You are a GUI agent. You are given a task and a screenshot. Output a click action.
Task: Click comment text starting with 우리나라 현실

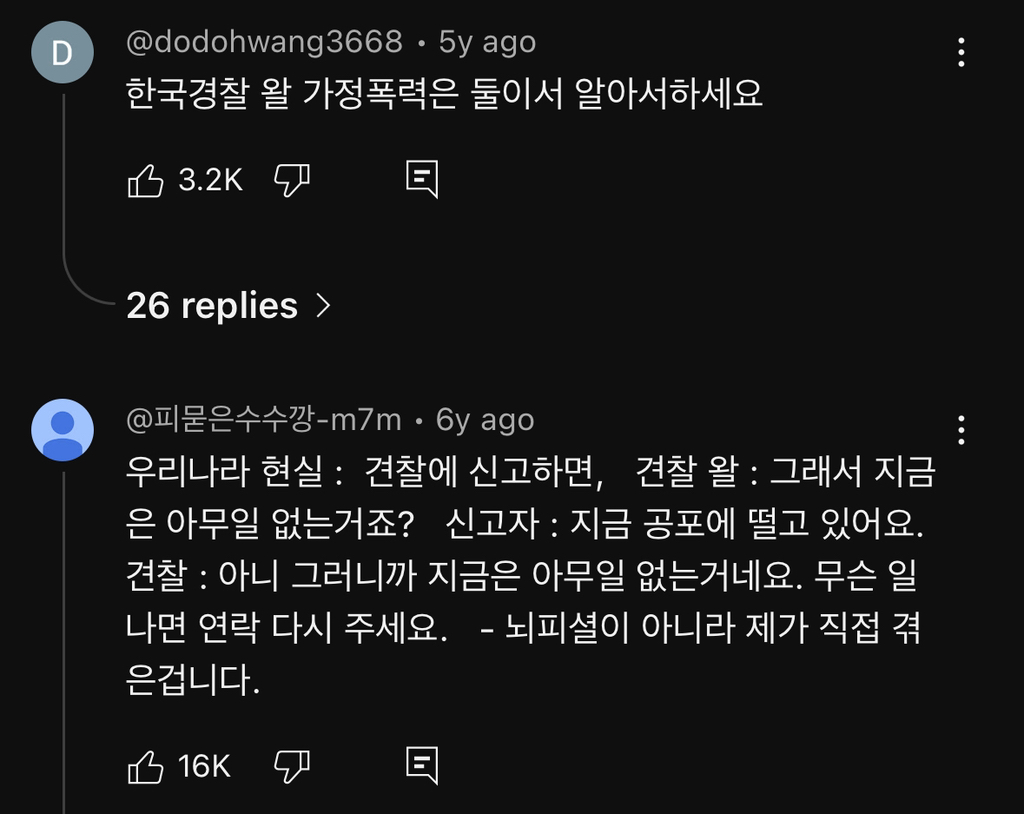tap(530, 576)
